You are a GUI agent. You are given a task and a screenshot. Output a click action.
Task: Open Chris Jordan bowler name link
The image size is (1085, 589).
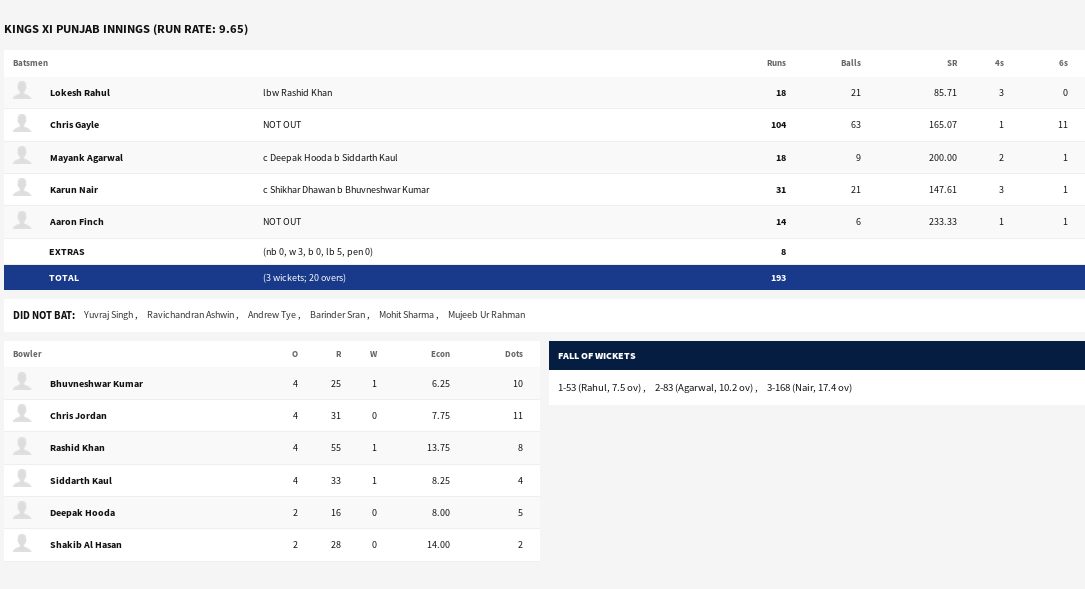tap(78, 416)
